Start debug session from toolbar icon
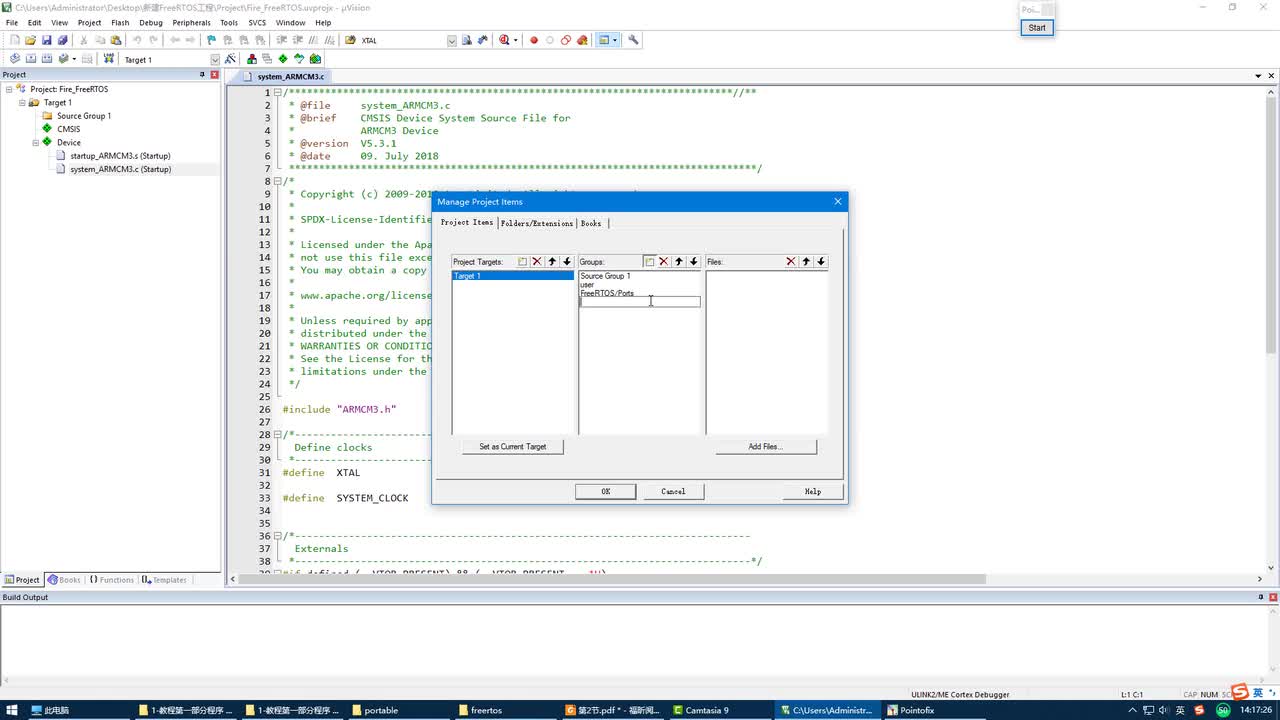 (x=503, y=40)
